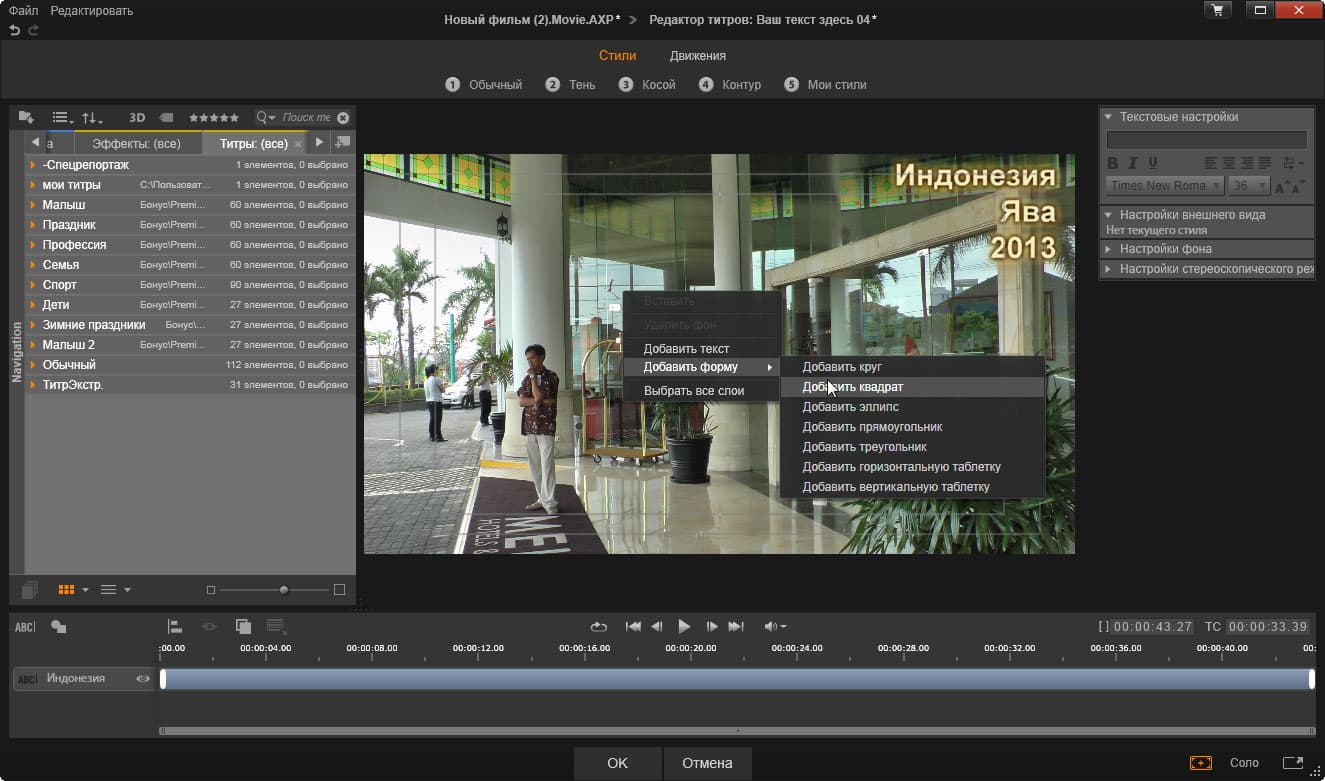Toggle the Соло mode button

(1244, 763)
